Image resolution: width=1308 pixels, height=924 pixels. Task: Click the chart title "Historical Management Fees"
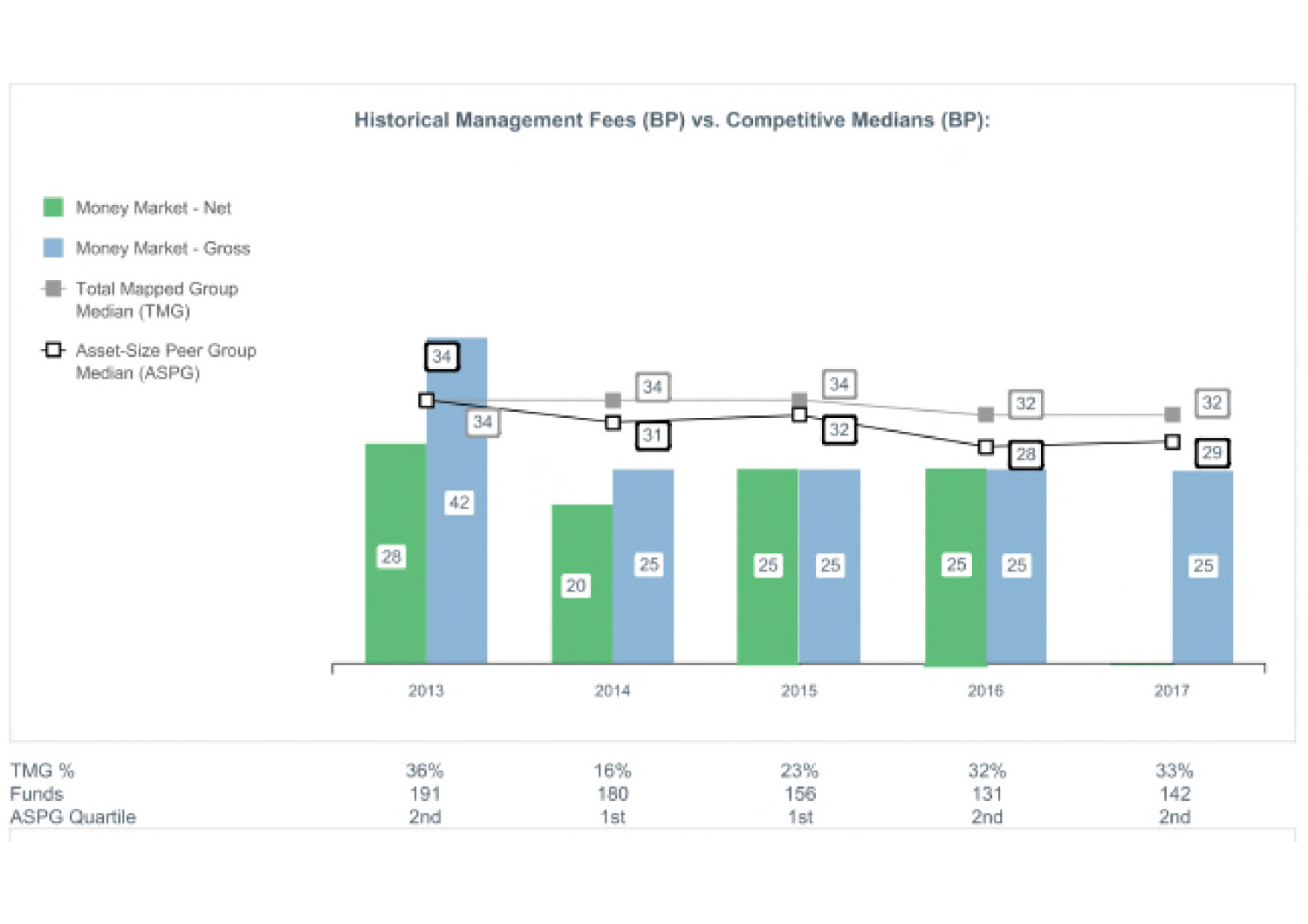671,120
